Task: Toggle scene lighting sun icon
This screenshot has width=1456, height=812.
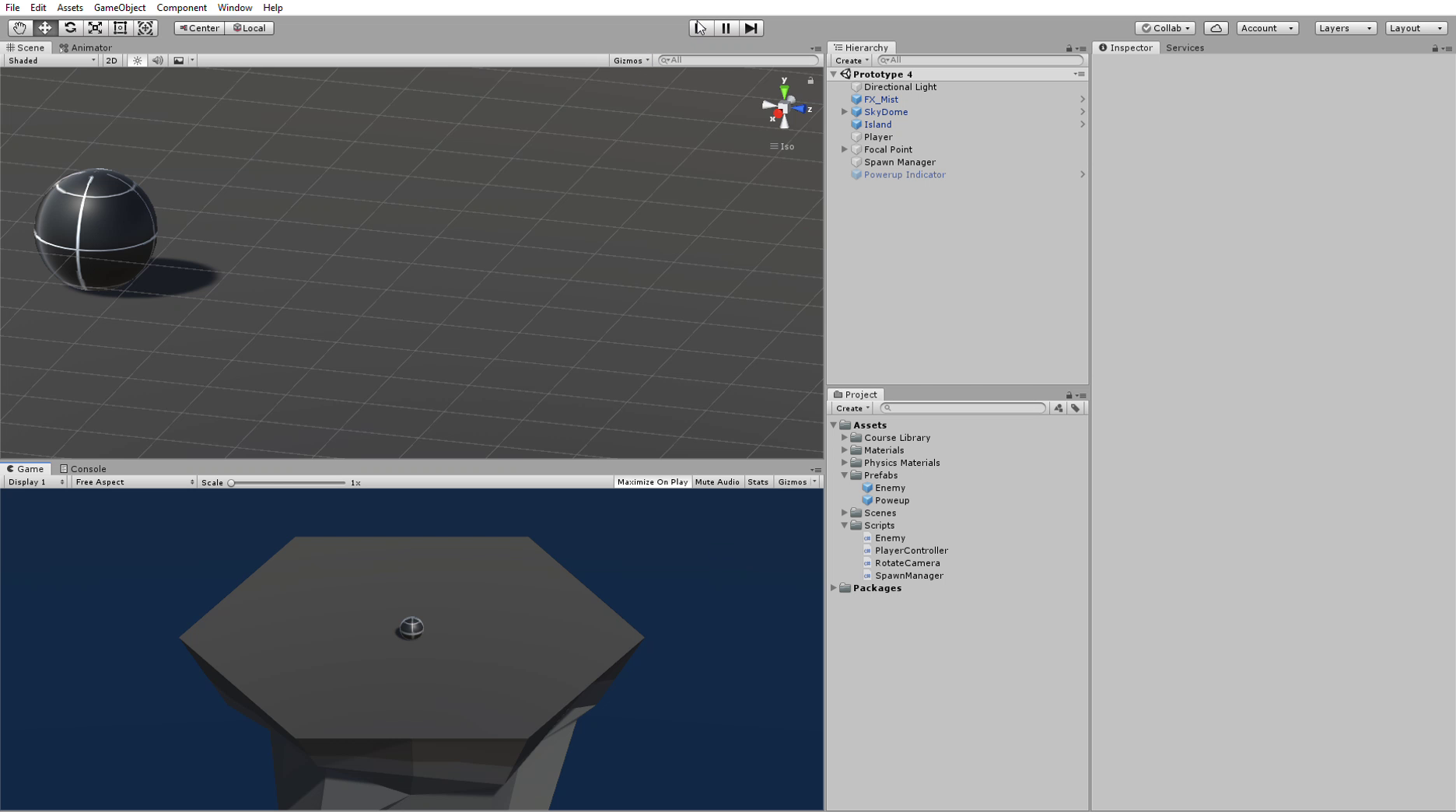Action: (x=137, y=61)
